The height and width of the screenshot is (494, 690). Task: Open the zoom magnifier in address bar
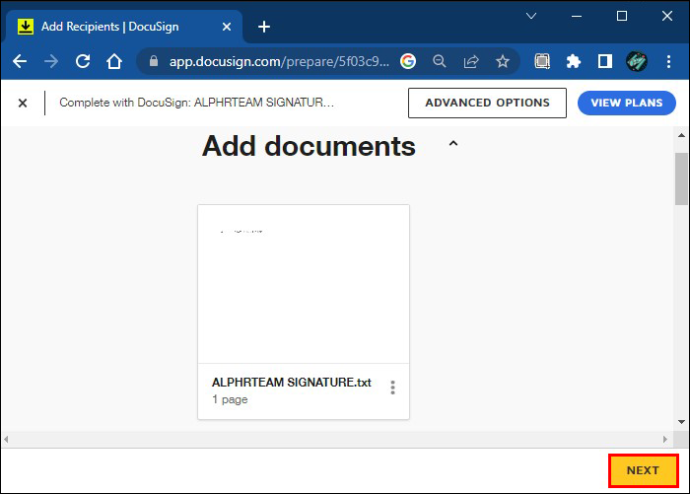point(439,61)
